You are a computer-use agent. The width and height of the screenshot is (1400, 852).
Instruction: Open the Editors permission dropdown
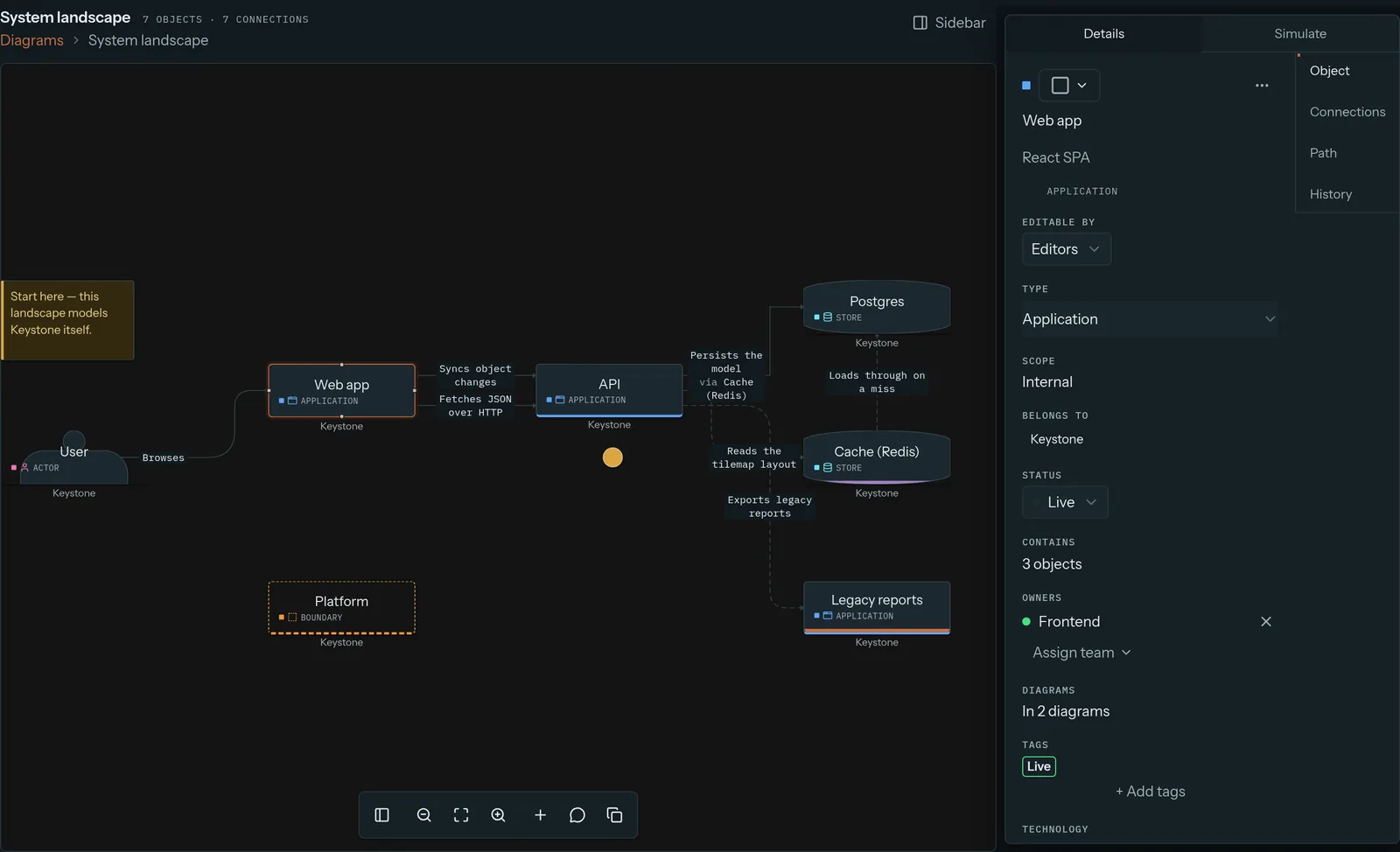[1067, 249]
